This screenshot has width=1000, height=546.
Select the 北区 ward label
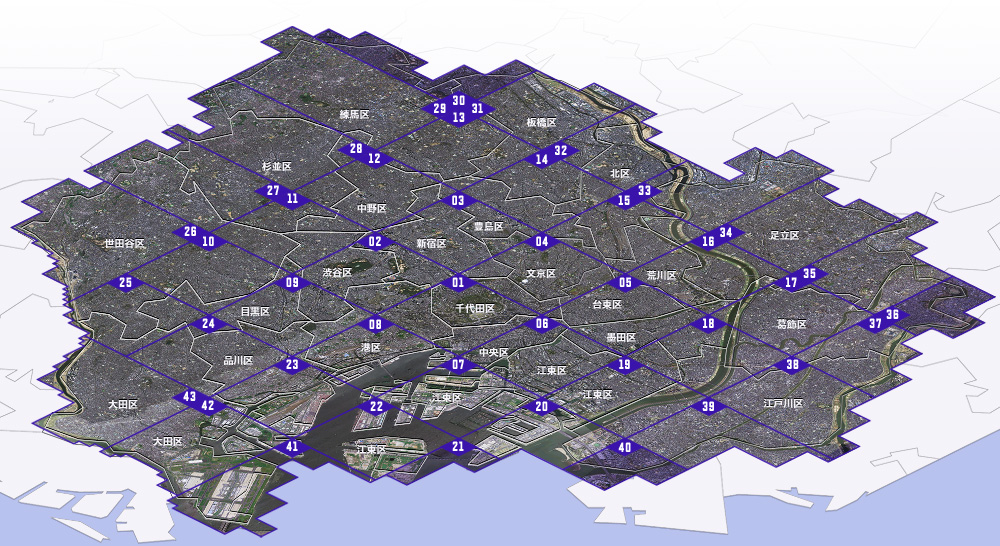tap(620, 173)
